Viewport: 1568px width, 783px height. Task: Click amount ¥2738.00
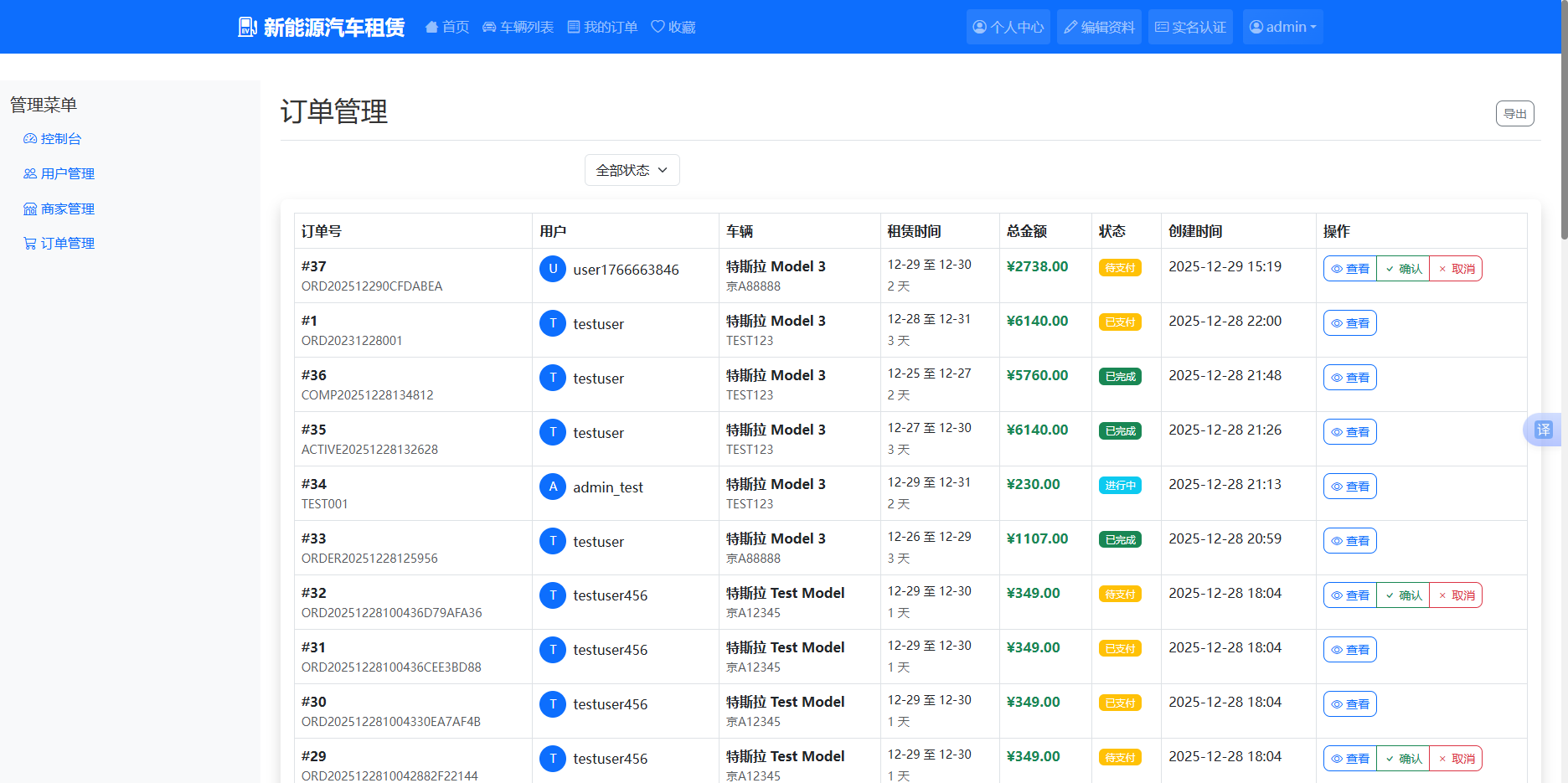pos(1037,266)
